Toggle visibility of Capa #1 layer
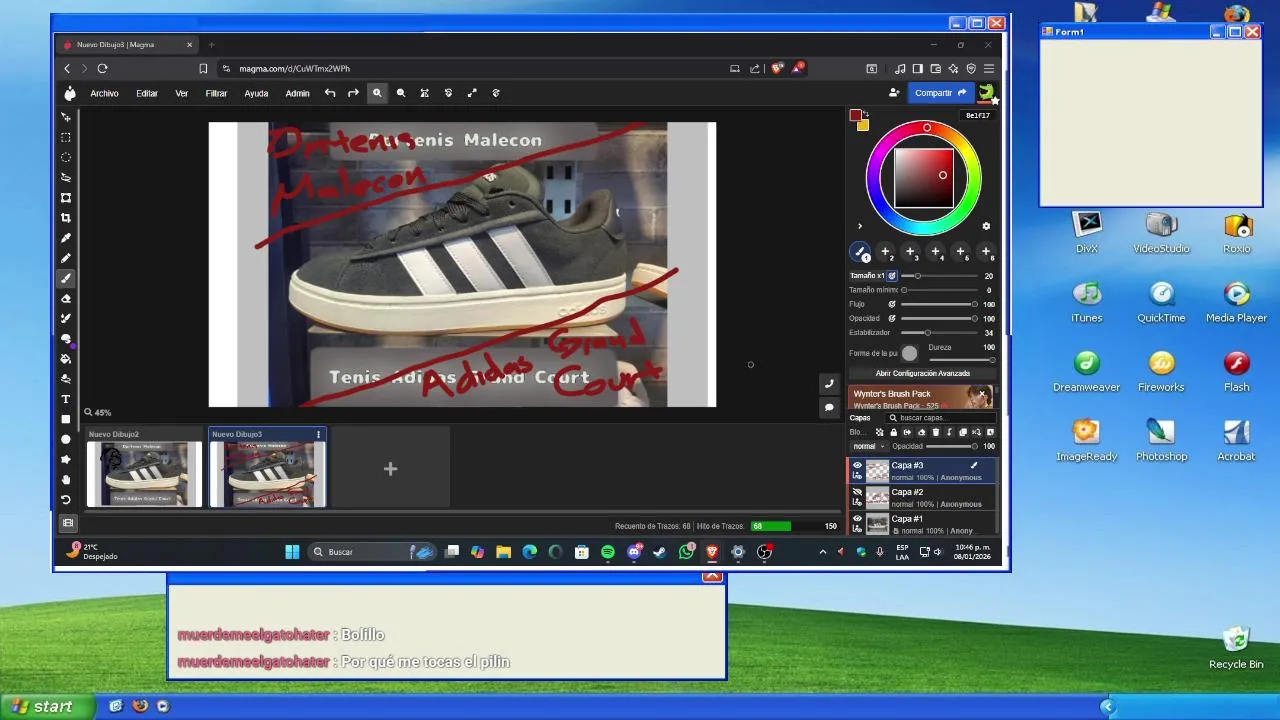 [x=857, y=519]
